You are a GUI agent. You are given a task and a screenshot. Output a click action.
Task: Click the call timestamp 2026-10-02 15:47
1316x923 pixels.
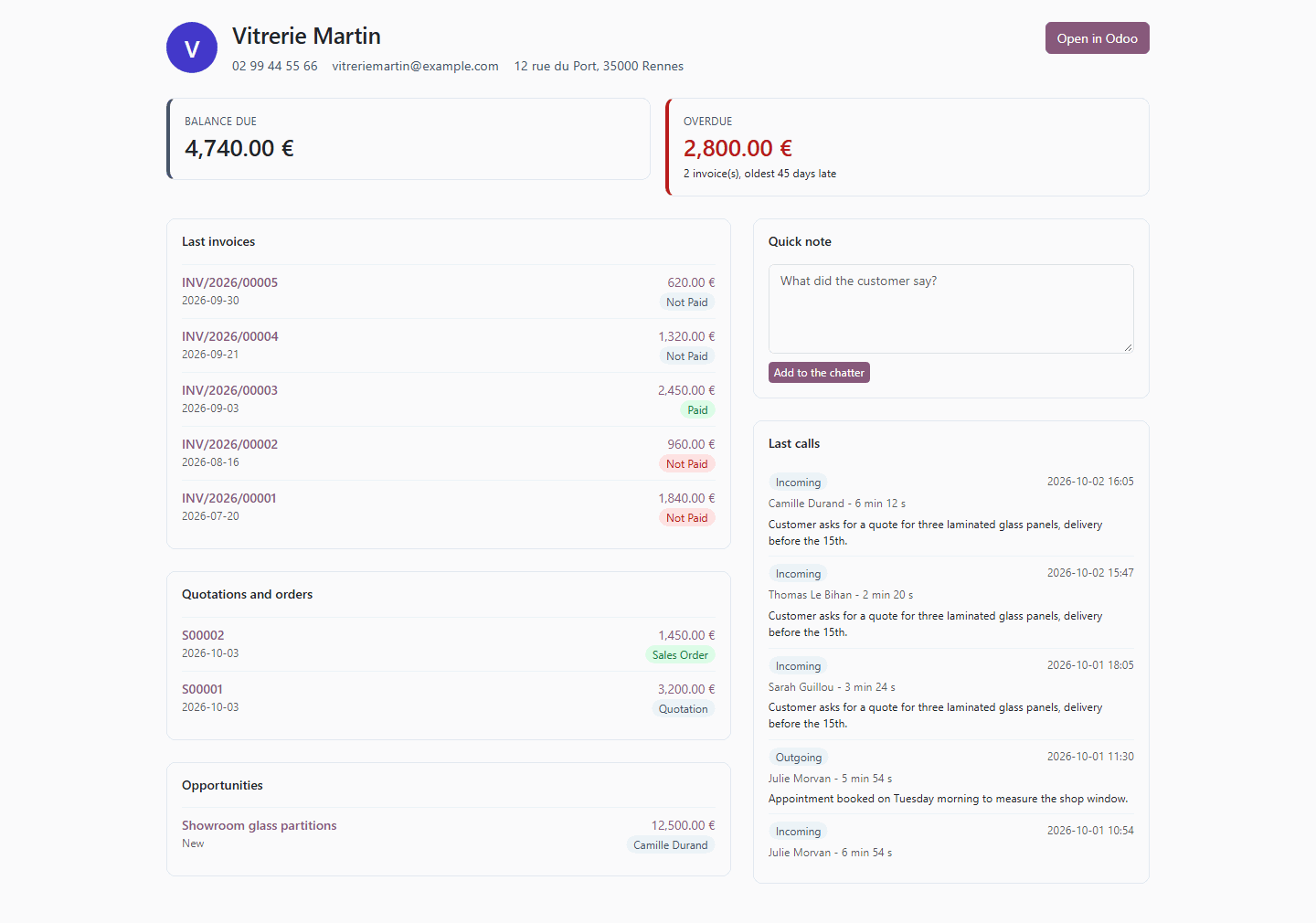point(1090,573)
